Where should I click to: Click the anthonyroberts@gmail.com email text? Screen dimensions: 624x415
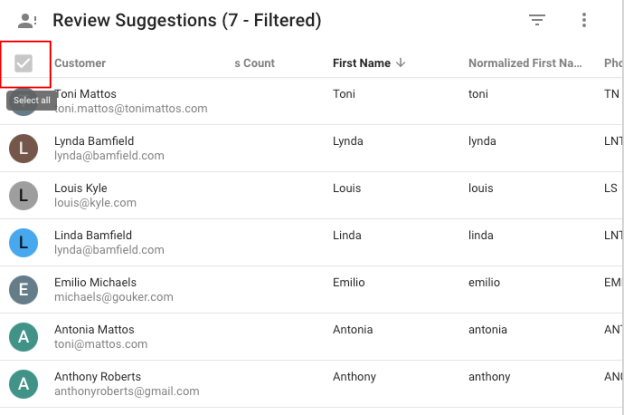click(x=127, y=391)
